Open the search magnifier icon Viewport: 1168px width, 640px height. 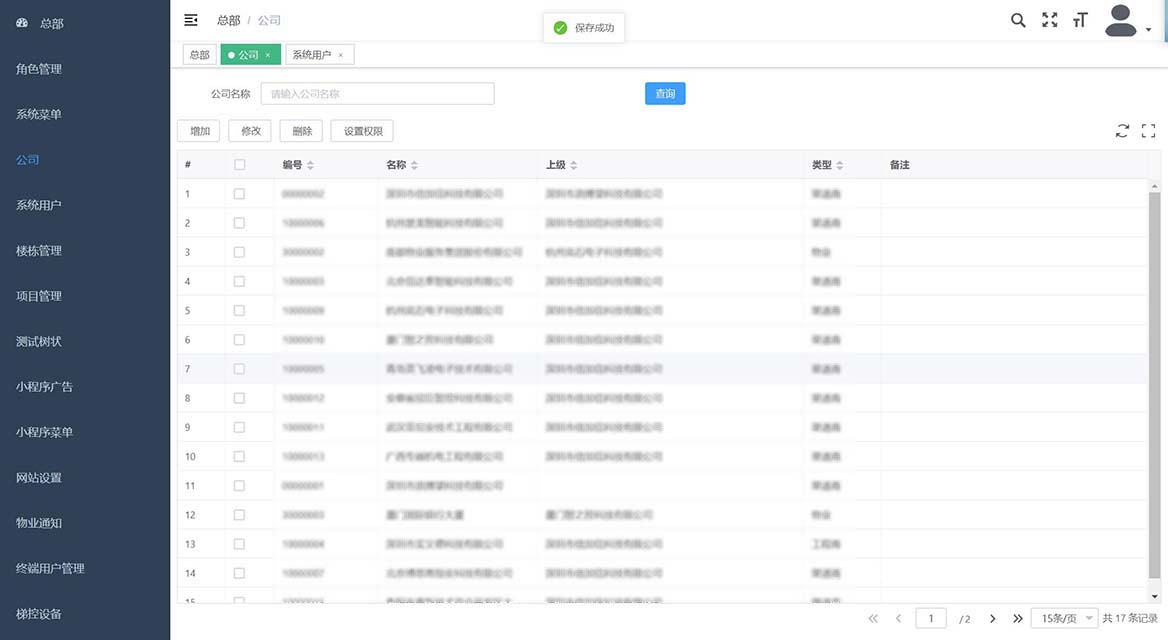(1018, 20)
